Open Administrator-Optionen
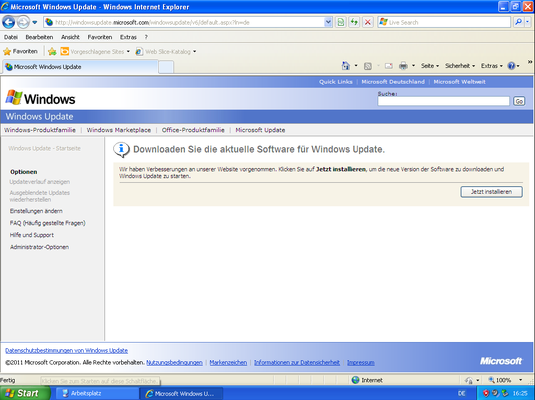 click(x=39, y=247)
